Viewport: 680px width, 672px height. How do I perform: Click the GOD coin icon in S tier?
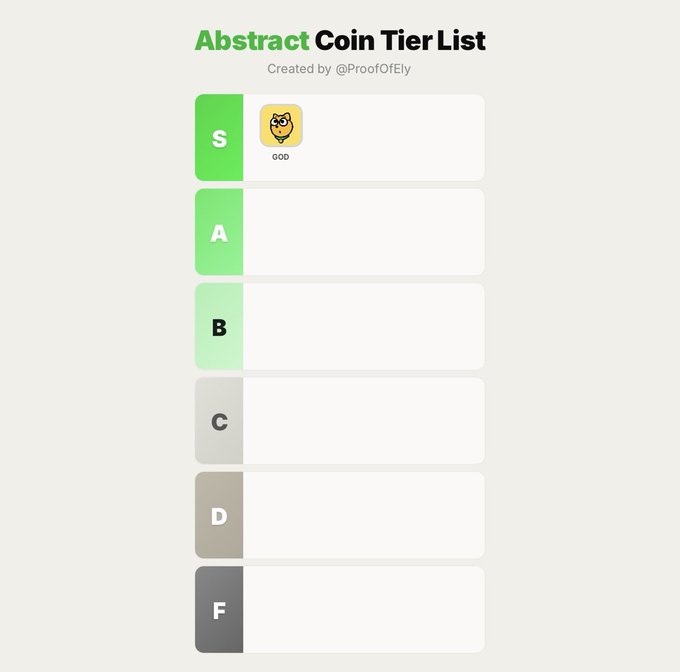281,126
